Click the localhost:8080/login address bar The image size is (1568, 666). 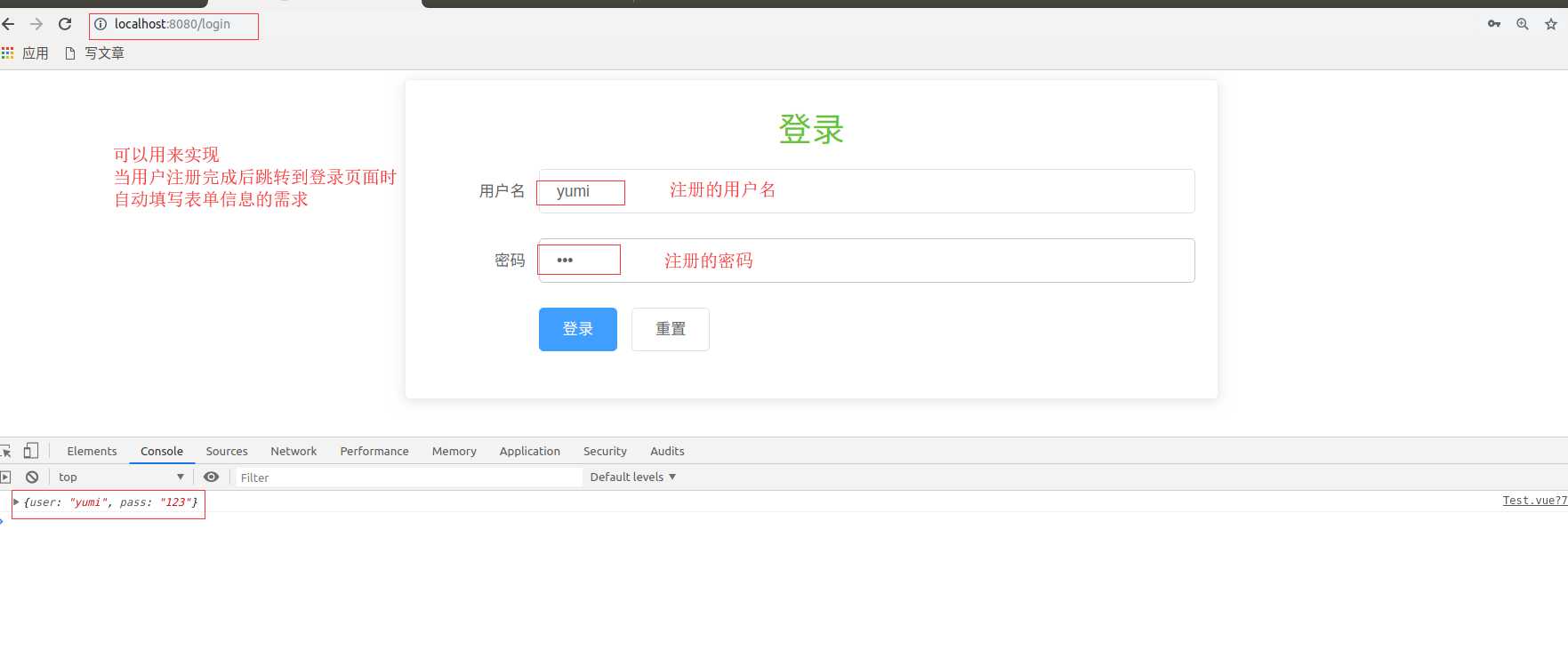[172, 24]
